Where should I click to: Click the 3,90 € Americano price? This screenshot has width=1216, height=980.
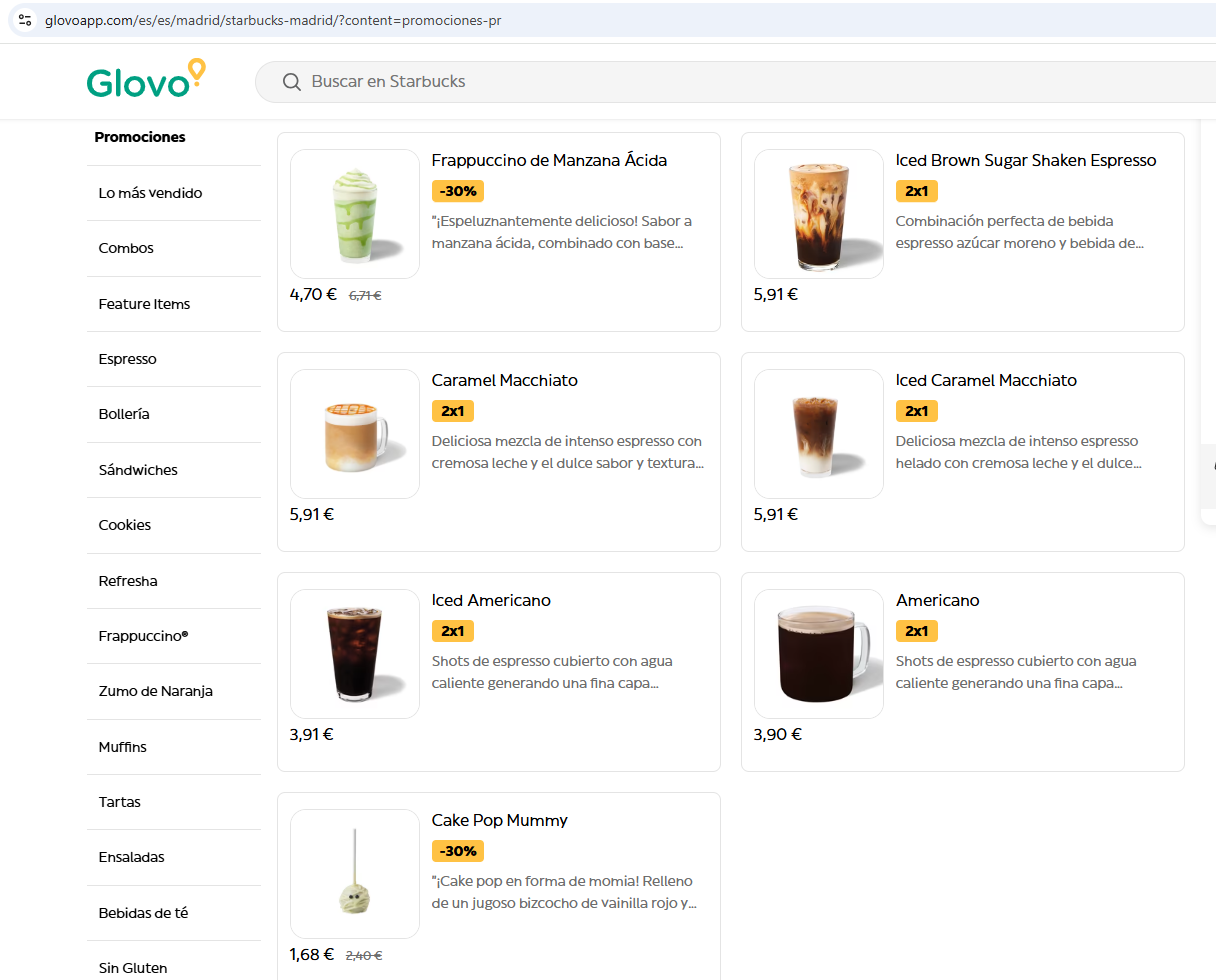pyautogui.click(x=778, y=734)
